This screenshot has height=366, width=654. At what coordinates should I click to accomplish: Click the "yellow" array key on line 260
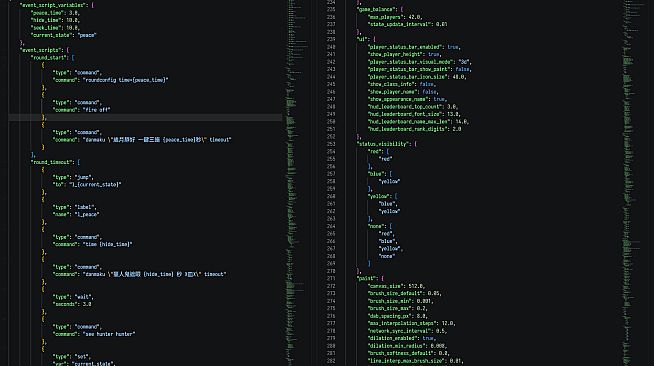click(378, 196)
